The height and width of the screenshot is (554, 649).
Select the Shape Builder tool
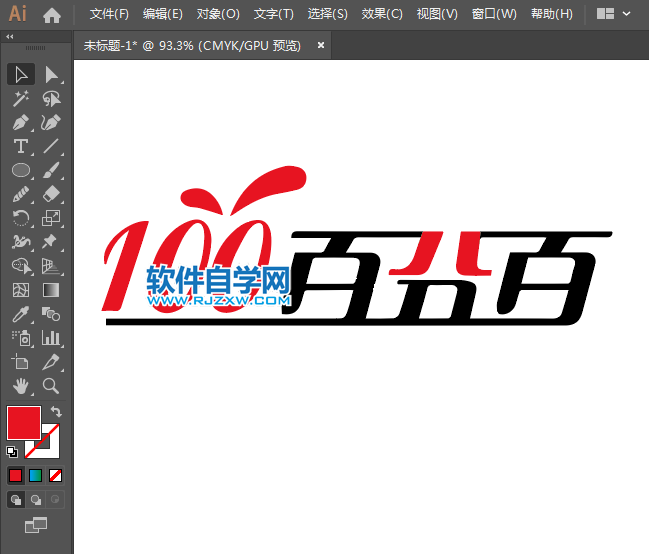pyautogui.click(x=21, y=266)
